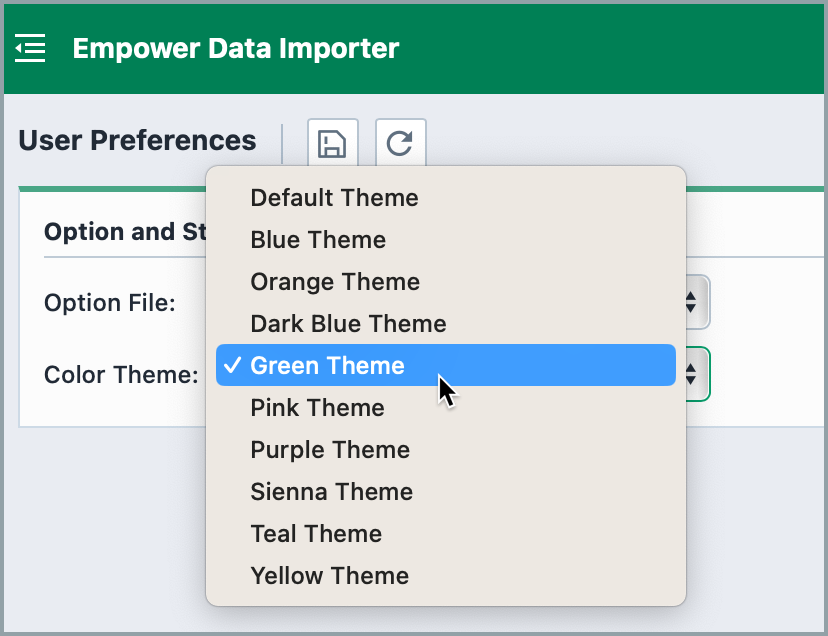Click the save preferences floppy icon
The height and width of the screenshot is (636, 828).
click(333, 144)
